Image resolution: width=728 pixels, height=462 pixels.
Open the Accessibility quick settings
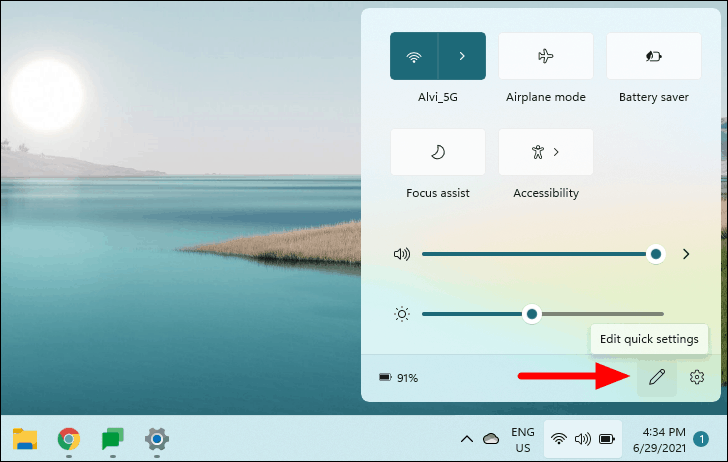click(x=546, y=152)
